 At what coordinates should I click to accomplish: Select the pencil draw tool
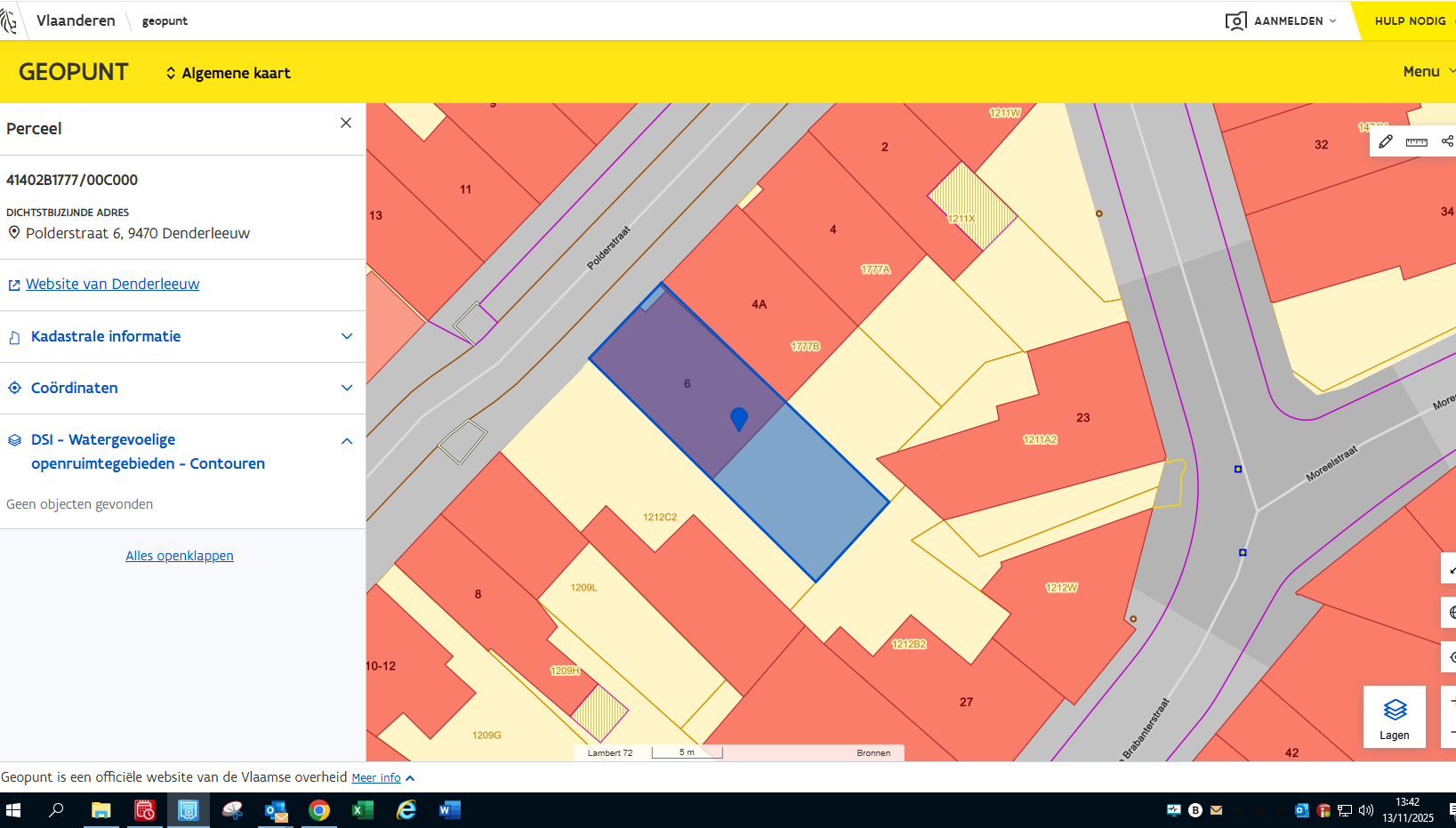(x=1386, y=141)
